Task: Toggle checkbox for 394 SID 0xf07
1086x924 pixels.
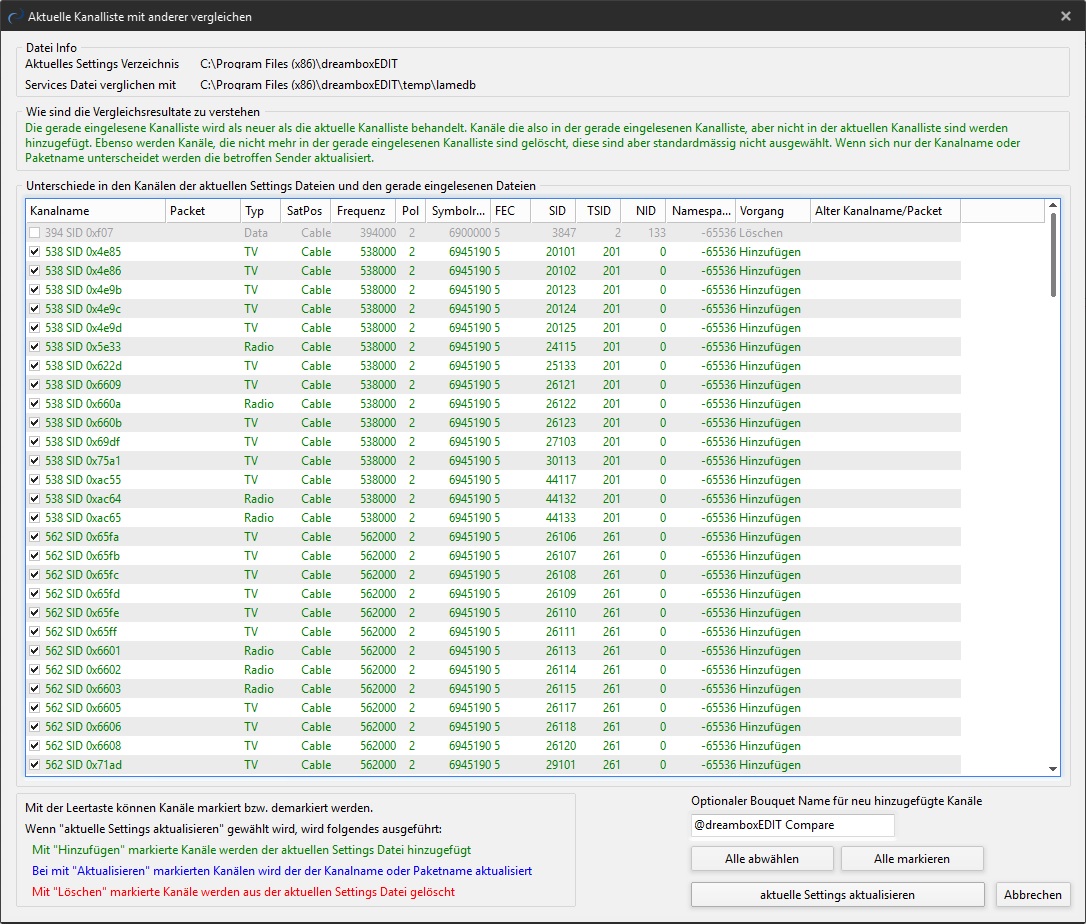Action: pyautogui.click(x=35, y=233)
